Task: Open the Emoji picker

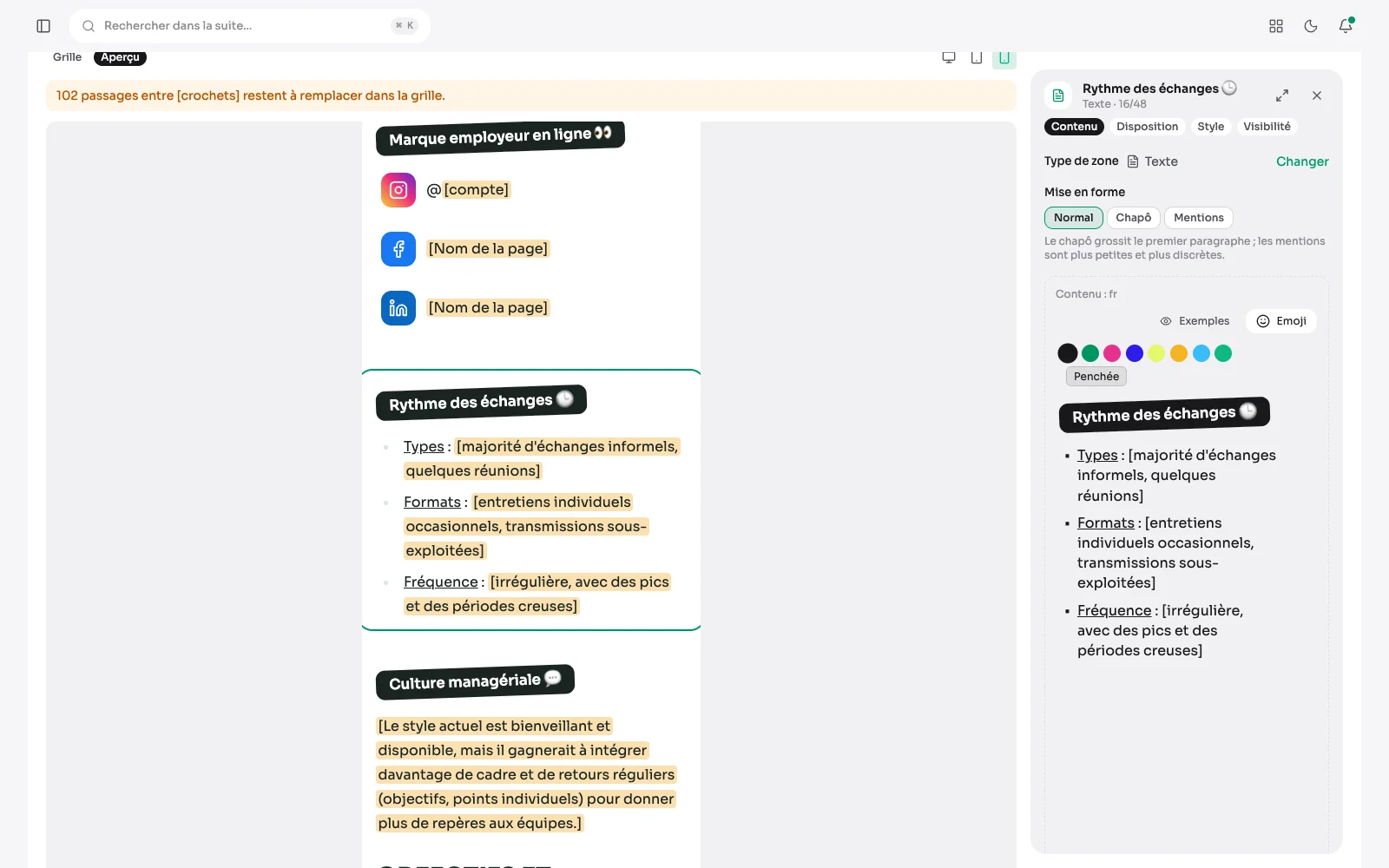Action: click(1281, 321)
